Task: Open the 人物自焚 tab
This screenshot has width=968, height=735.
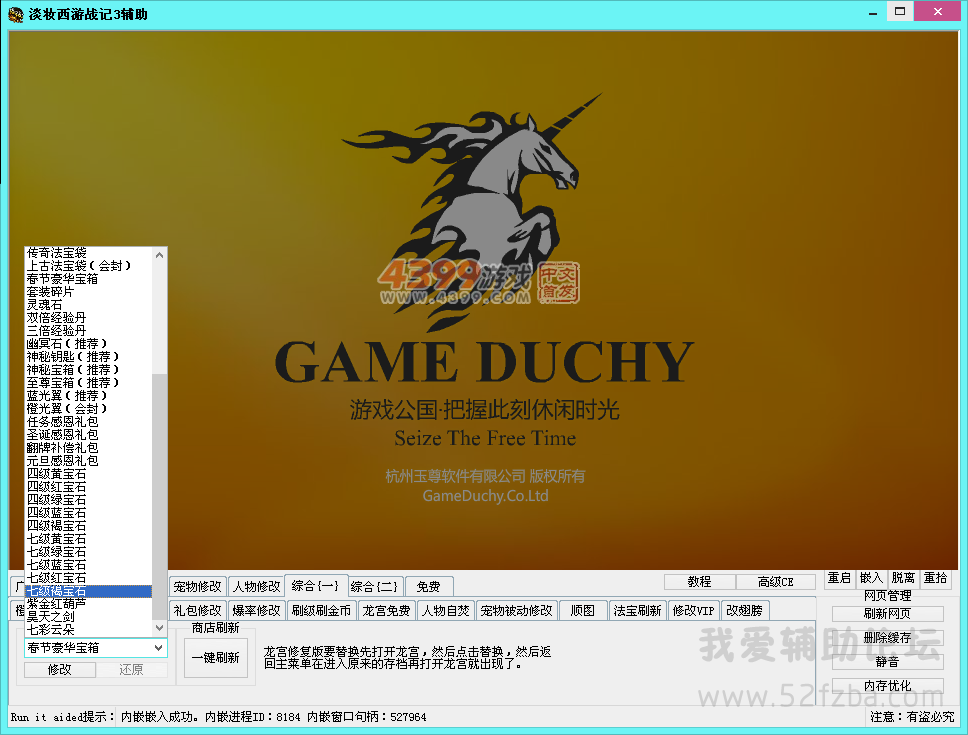Action: click(446, 610)
